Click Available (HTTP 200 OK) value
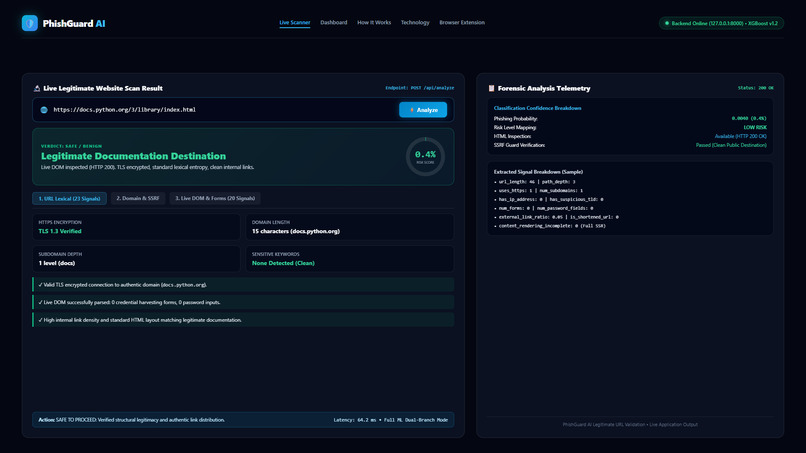806x453 pixels. pyautogui.click(x=741, y=136)
